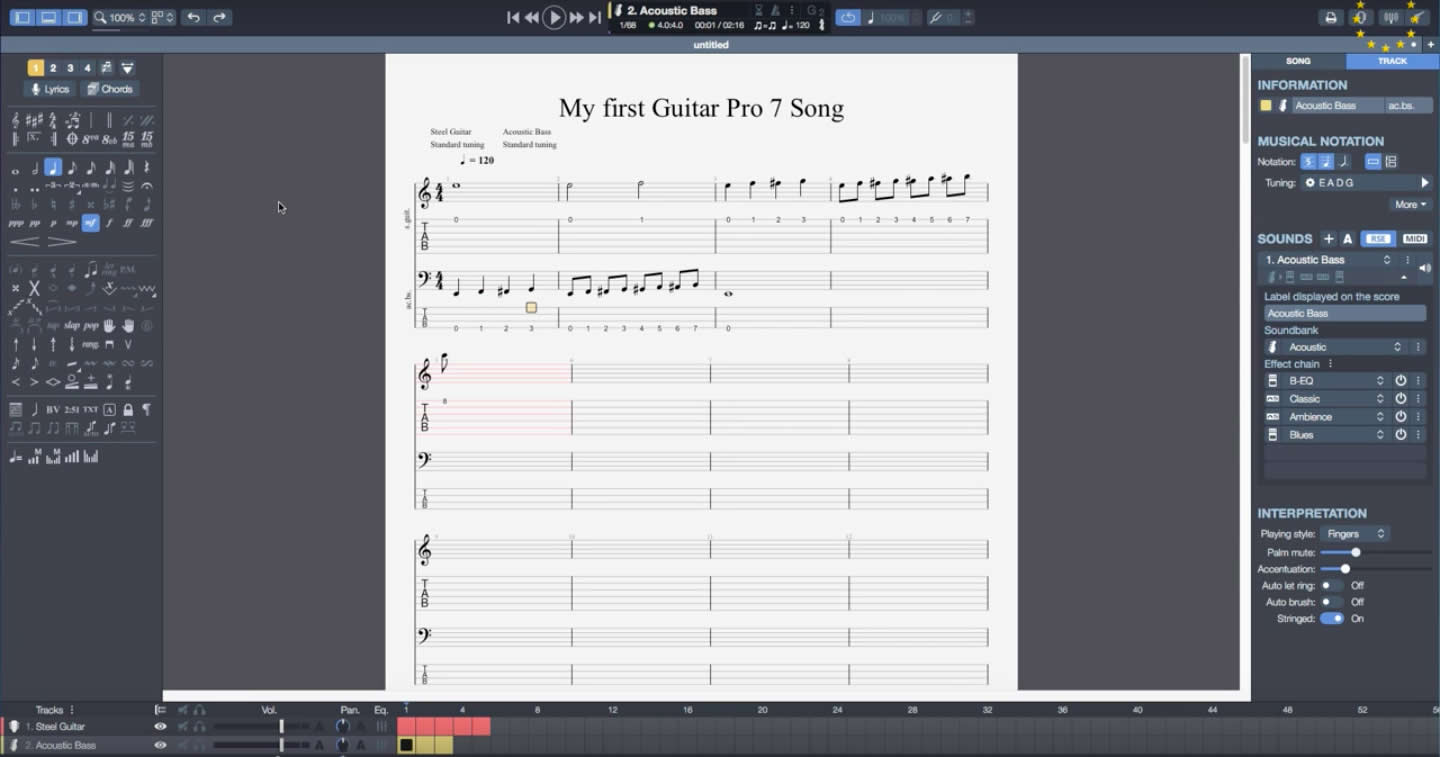This screenshot has width=1440, height=757.
Task: Click the dead note X icon
Action: (35, 289)
